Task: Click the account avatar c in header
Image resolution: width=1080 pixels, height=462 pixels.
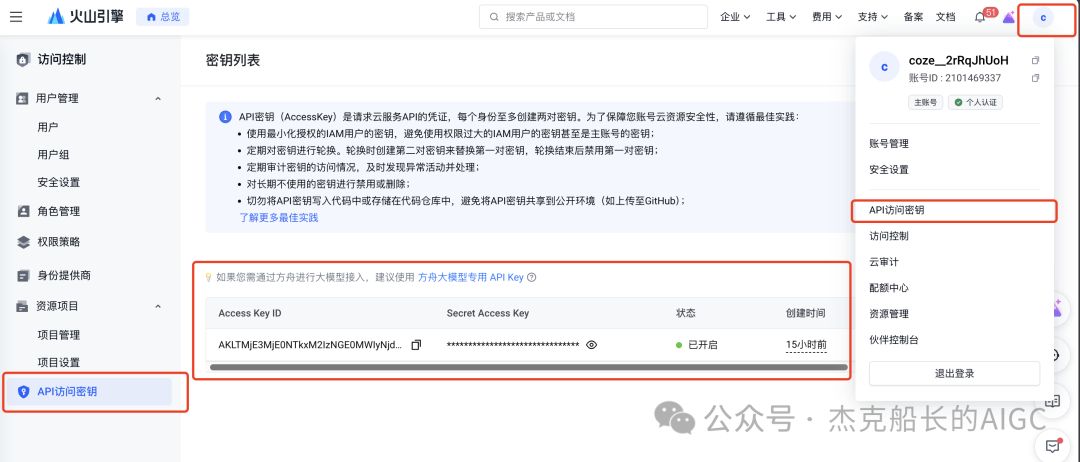Action: click(1043, 18)
